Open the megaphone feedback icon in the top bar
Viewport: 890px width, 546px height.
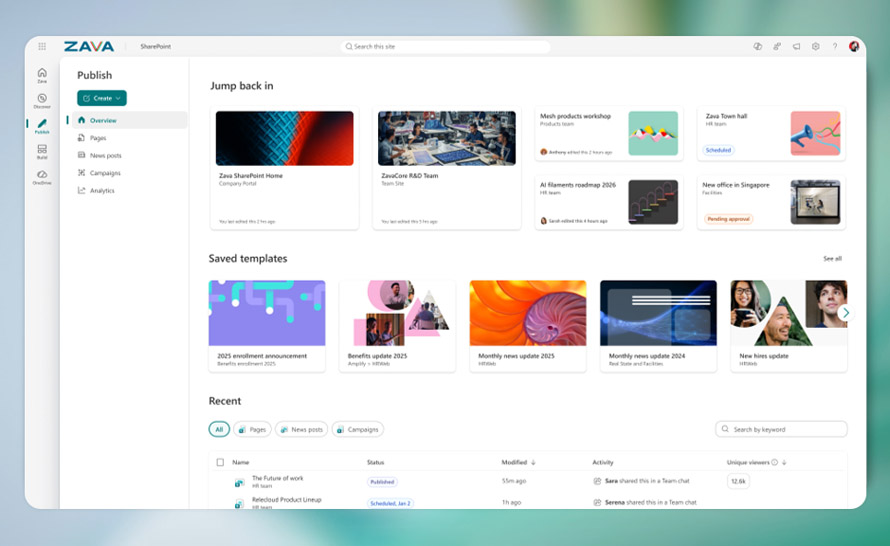pyautogui.click(x=796, y=47)
